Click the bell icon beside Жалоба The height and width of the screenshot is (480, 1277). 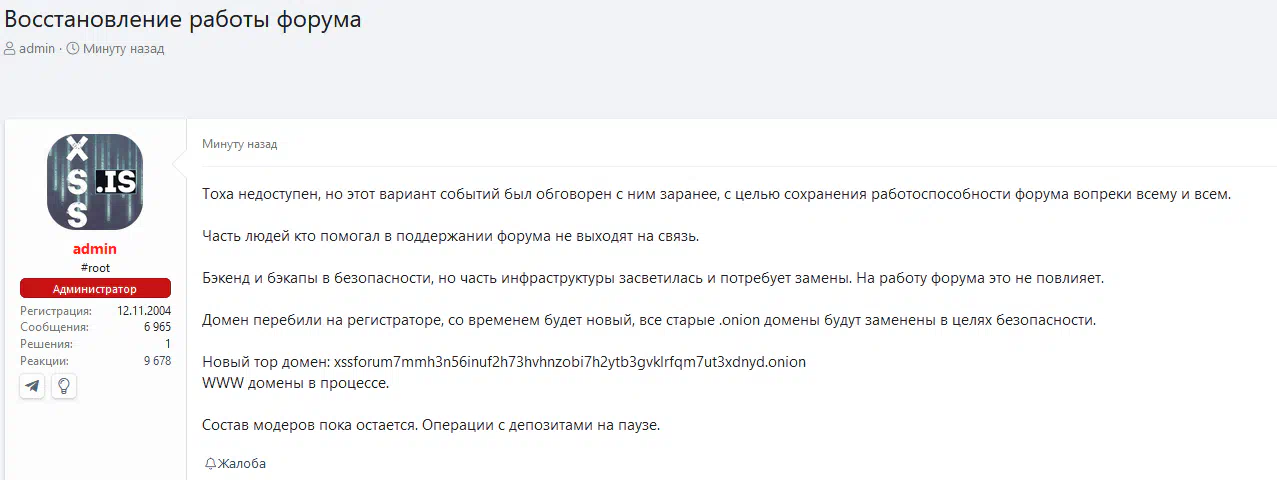click(x=210, y=464)
